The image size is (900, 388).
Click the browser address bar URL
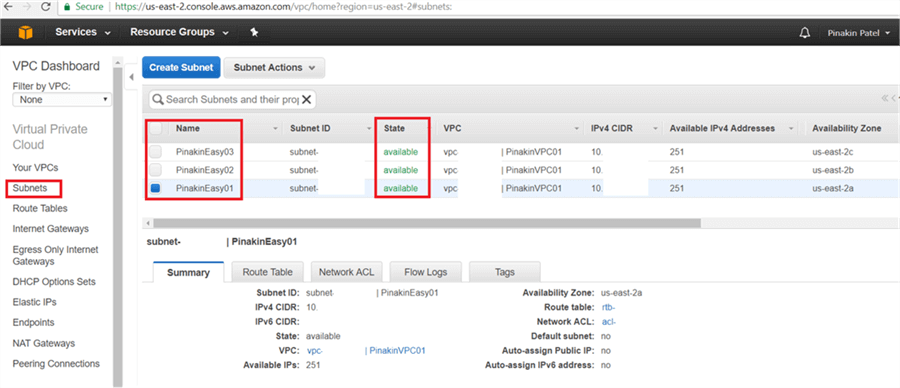click(x=283, y=7)
